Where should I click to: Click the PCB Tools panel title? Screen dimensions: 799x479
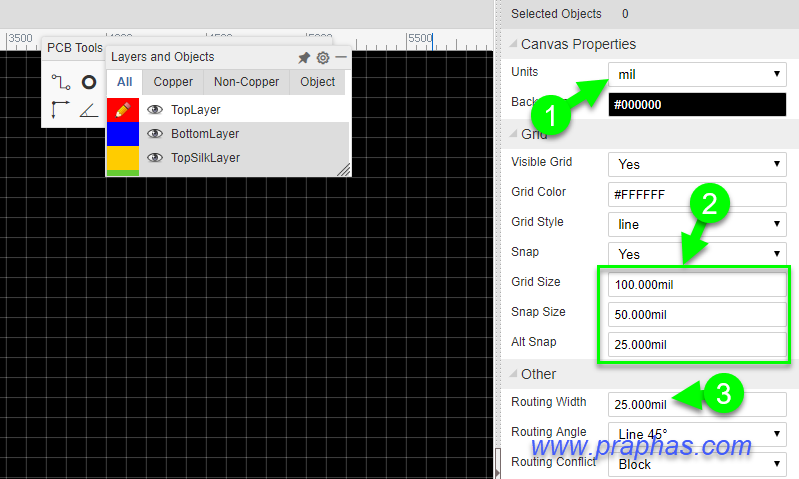tap(75, 48)
